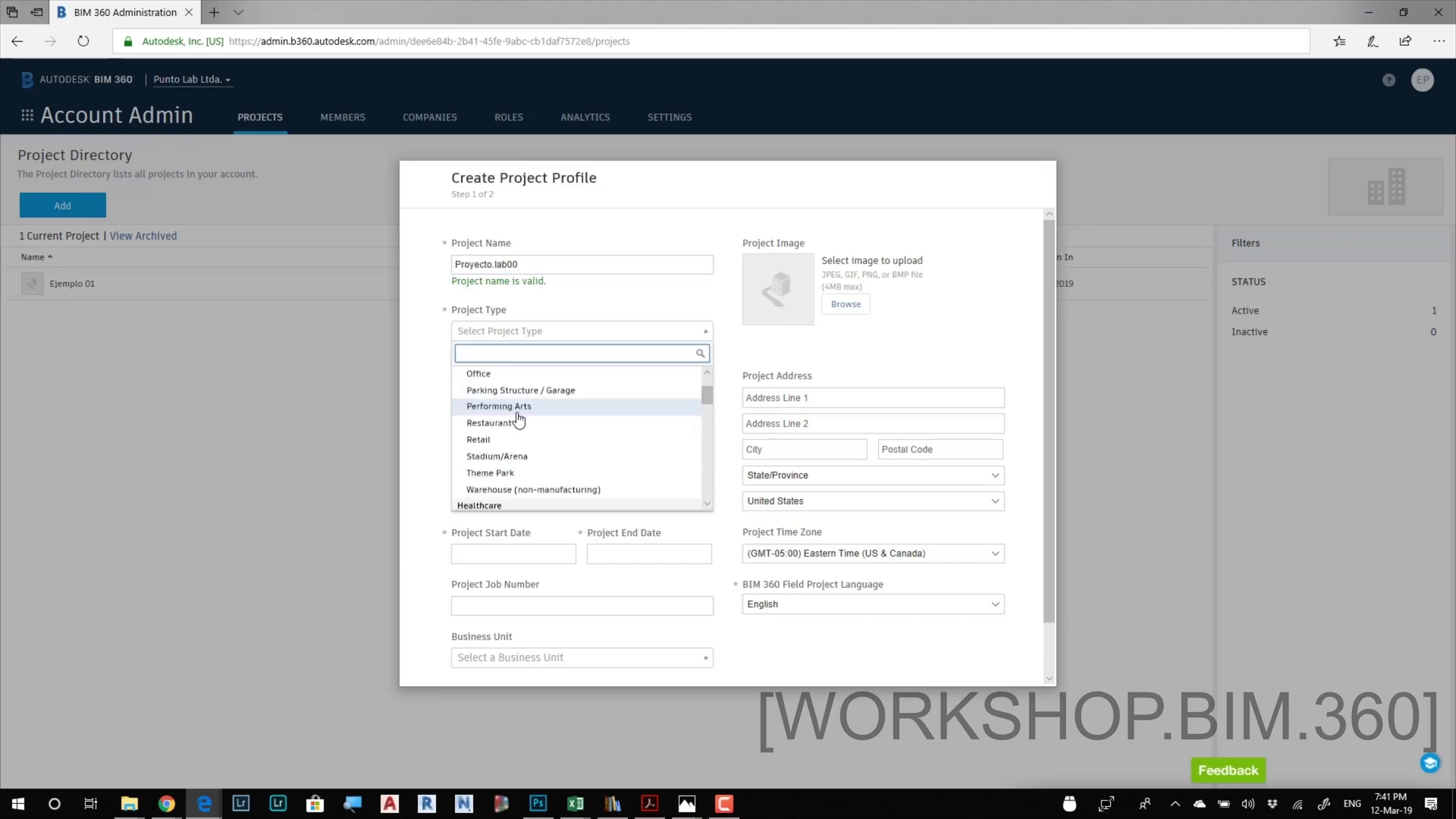Open the Project Time Zone dropdown
The image size is (1456, 819).
(x=873, y=554)
